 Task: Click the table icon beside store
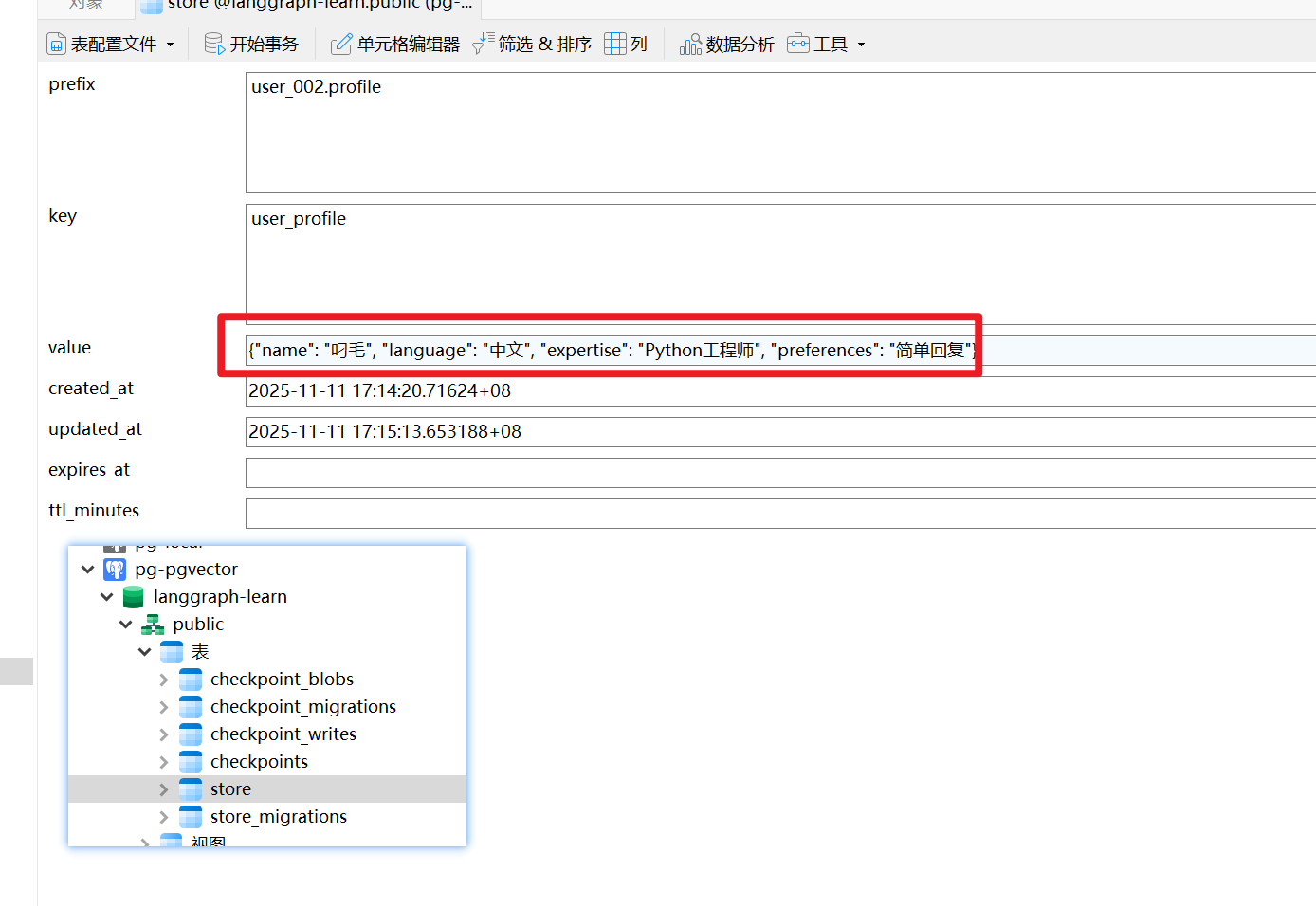pyautogui.click(x=191, y=789)
